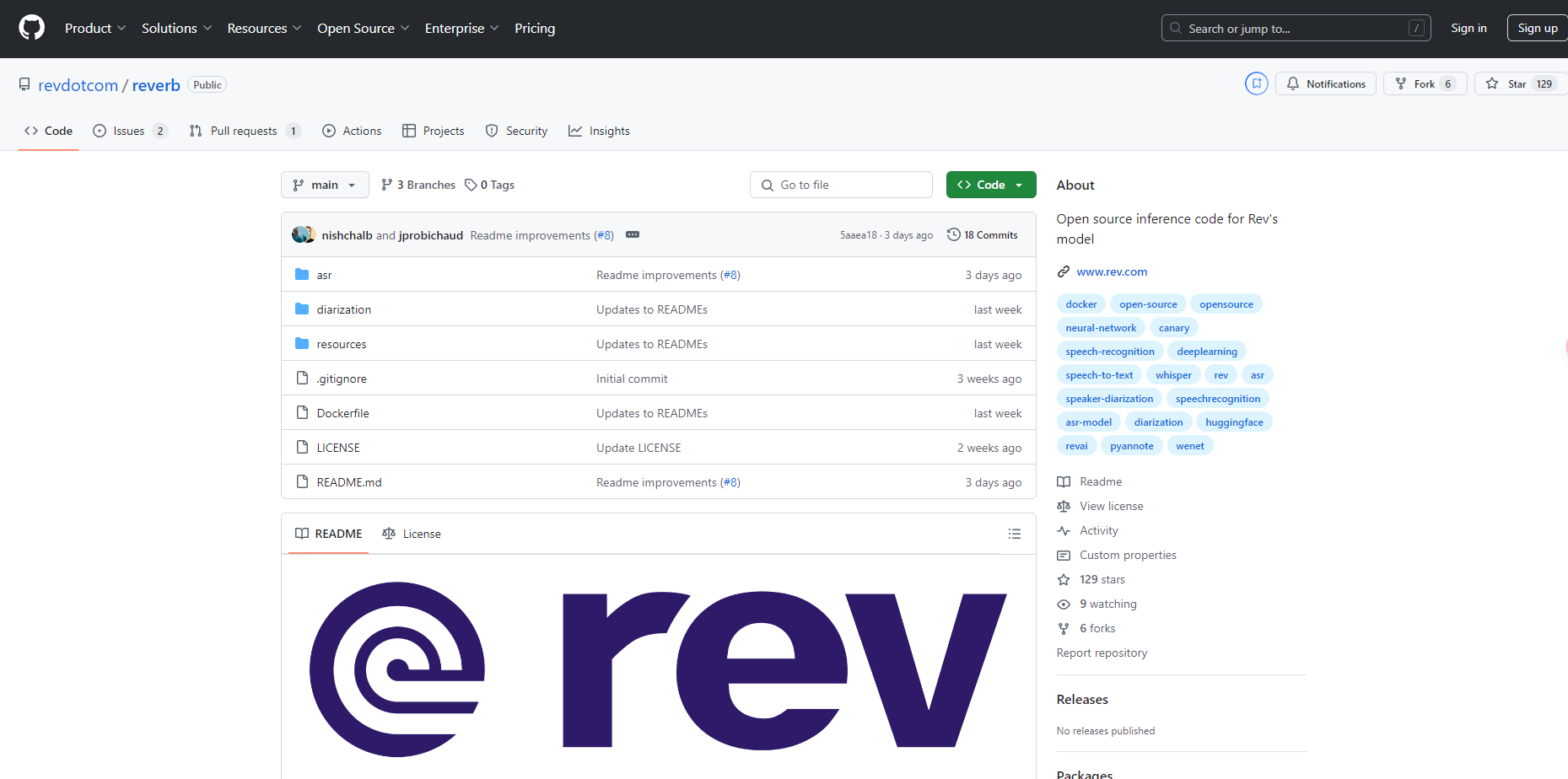Click the bookmark-style round icon near Notifications
The height and width of the screenshot is (779, 1568).
tap(1256, 83)
